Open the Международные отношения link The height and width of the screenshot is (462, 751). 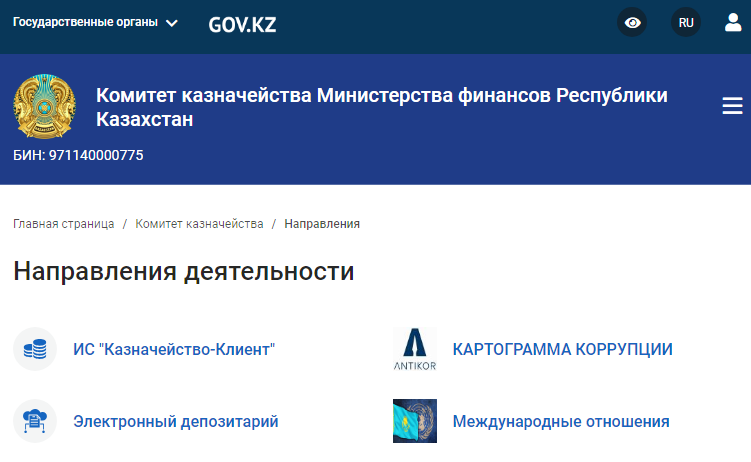[561, 422]
